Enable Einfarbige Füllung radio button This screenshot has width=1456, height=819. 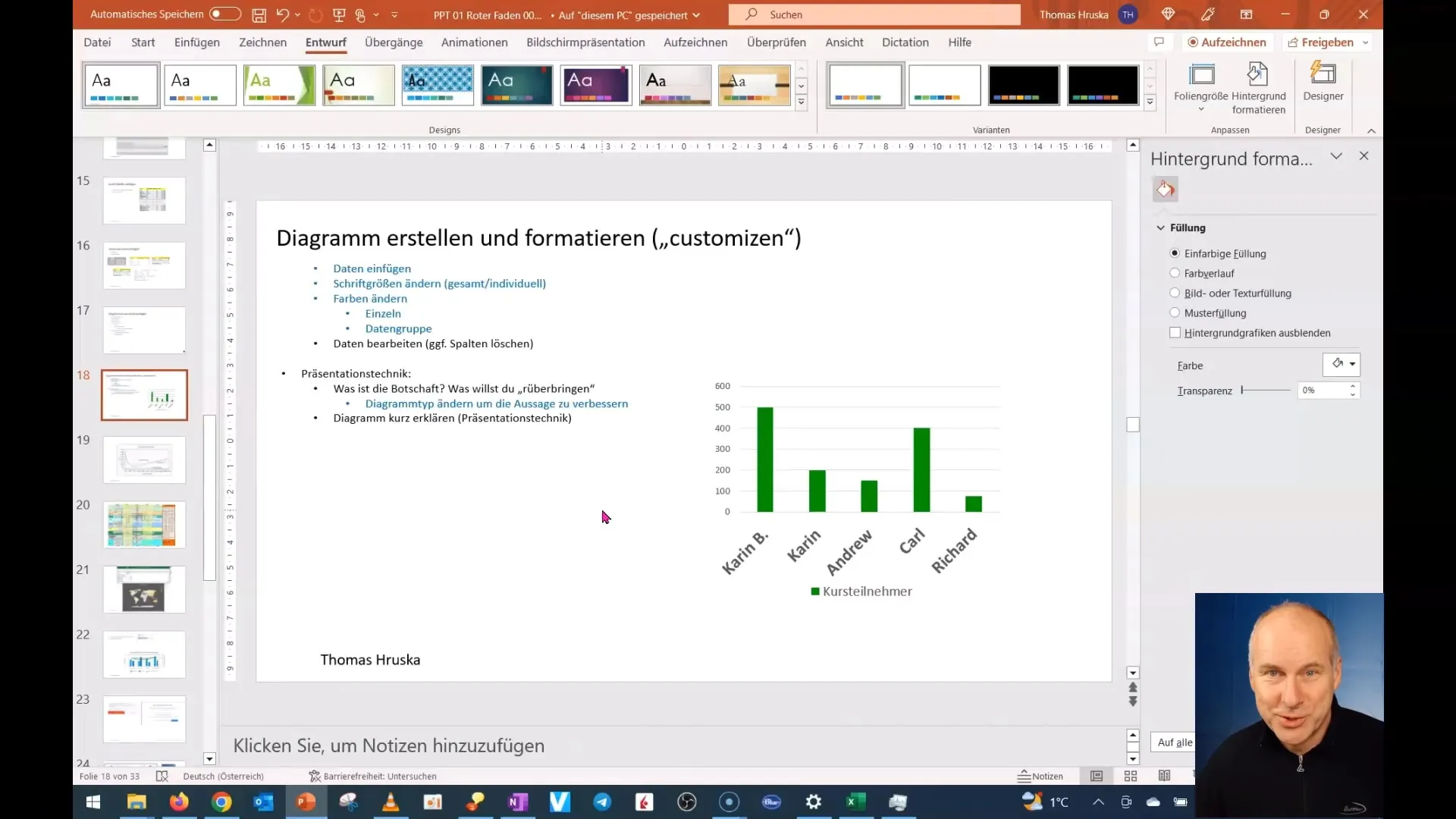1175,253
